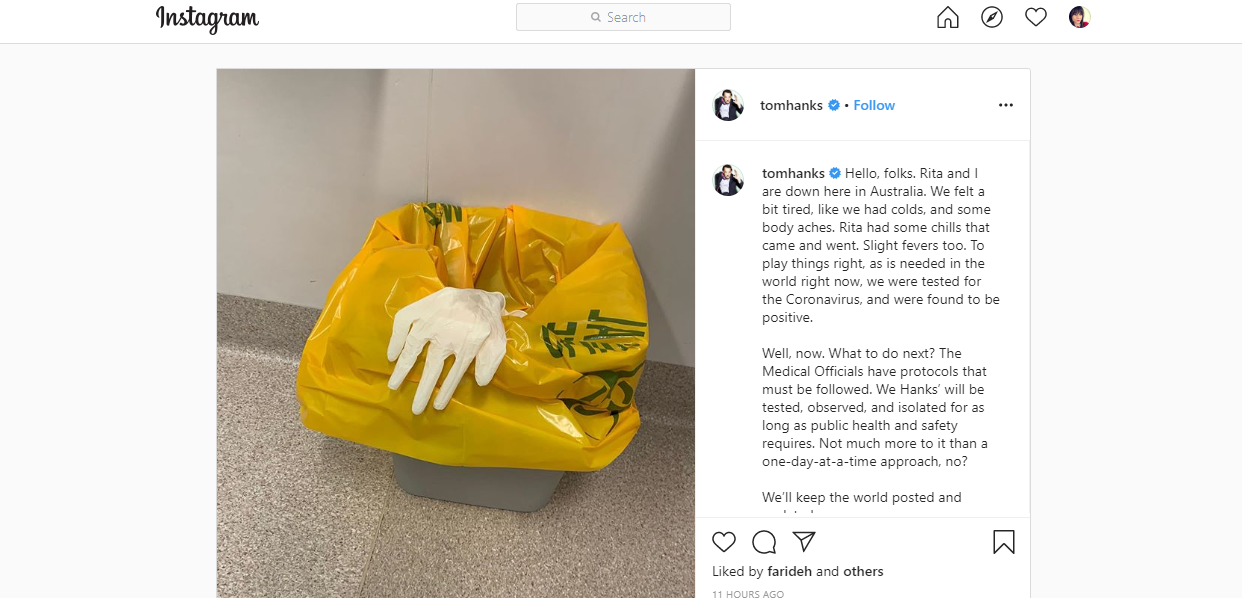Open the tomhanks avatar beside the caption

click(728, 181)
